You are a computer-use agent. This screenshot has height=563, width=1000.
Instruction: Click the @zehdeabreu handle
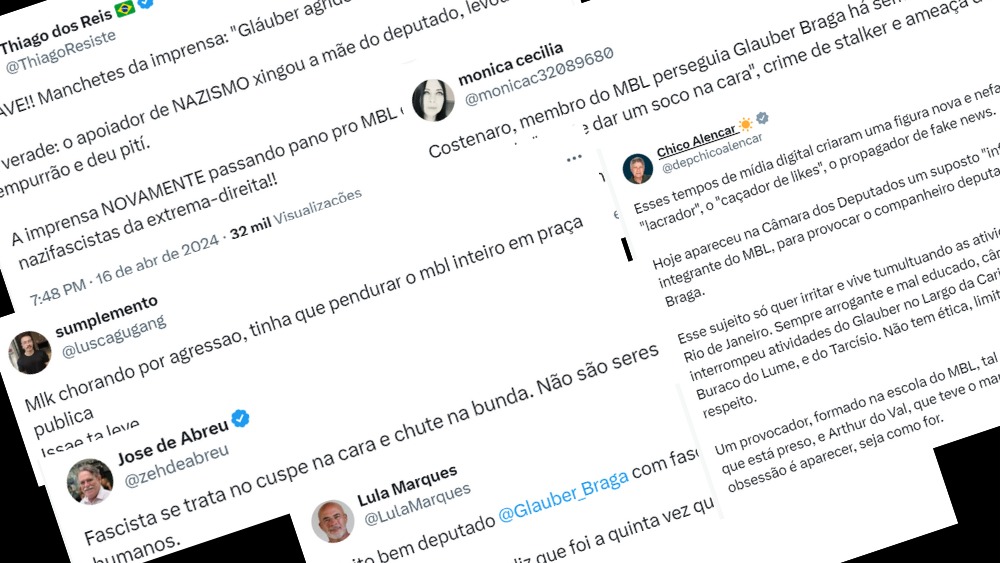(176, 467)
